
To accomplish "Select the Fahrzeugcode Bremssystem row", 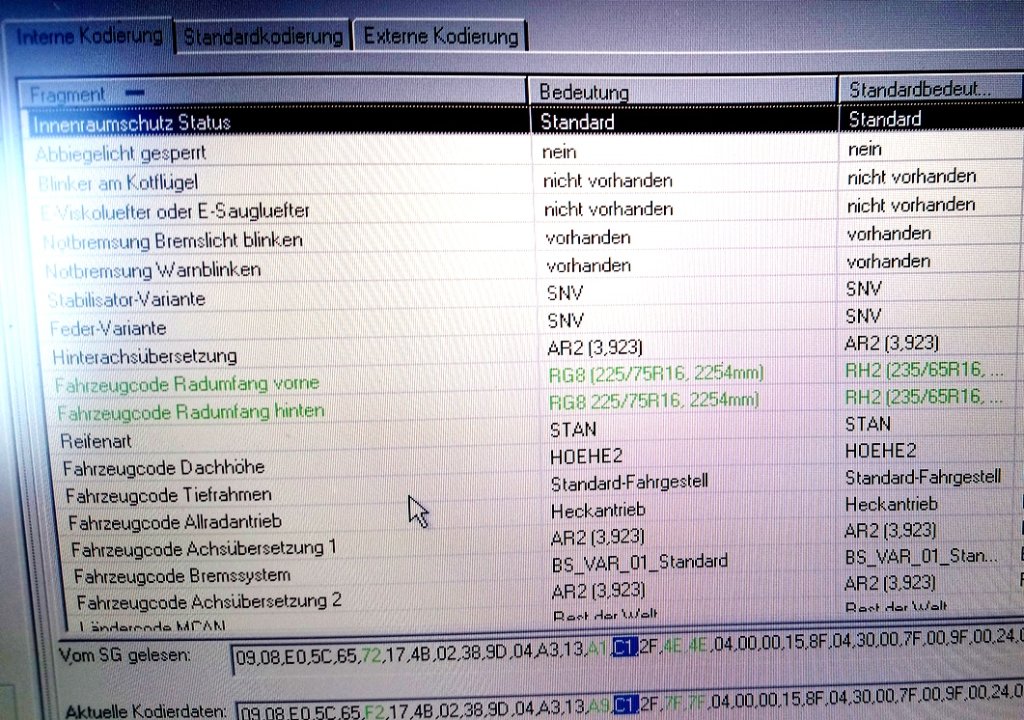I will point(182,575).
